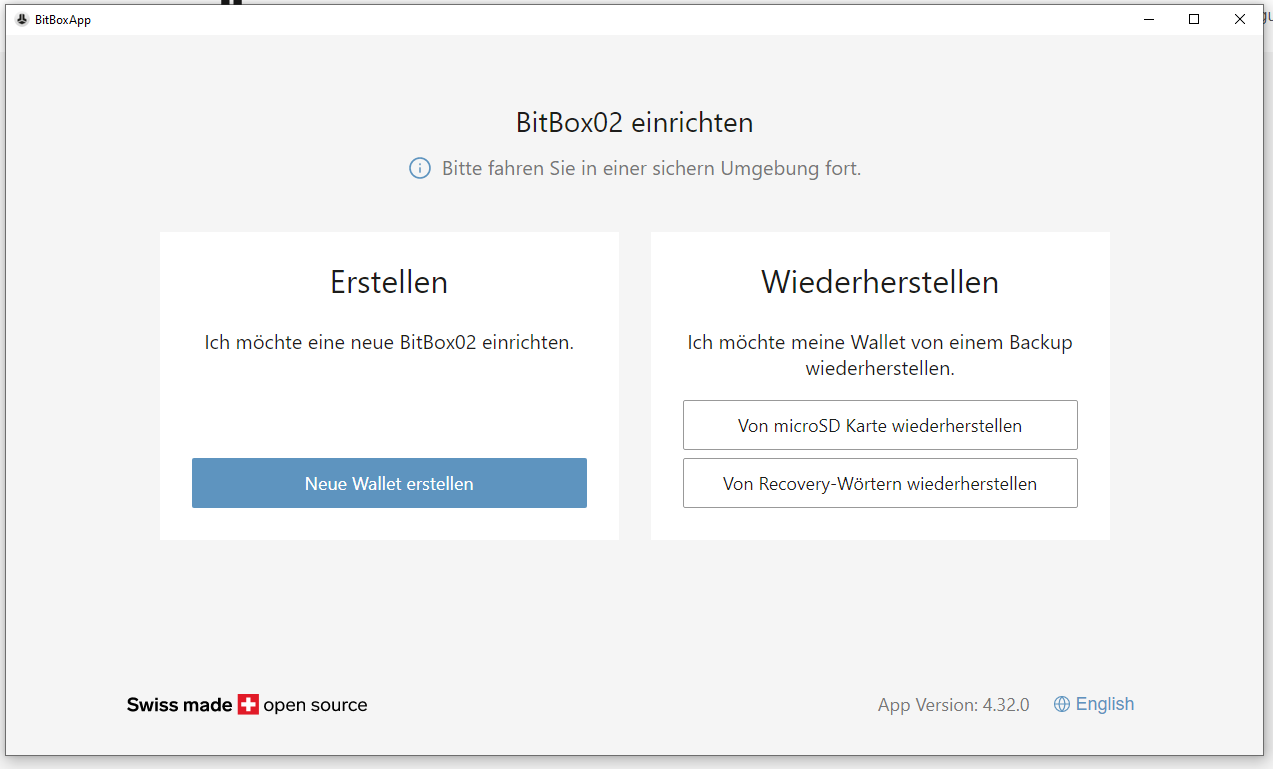
Task: Click the 'Swiss made' footer text
Action: point(179,705)
